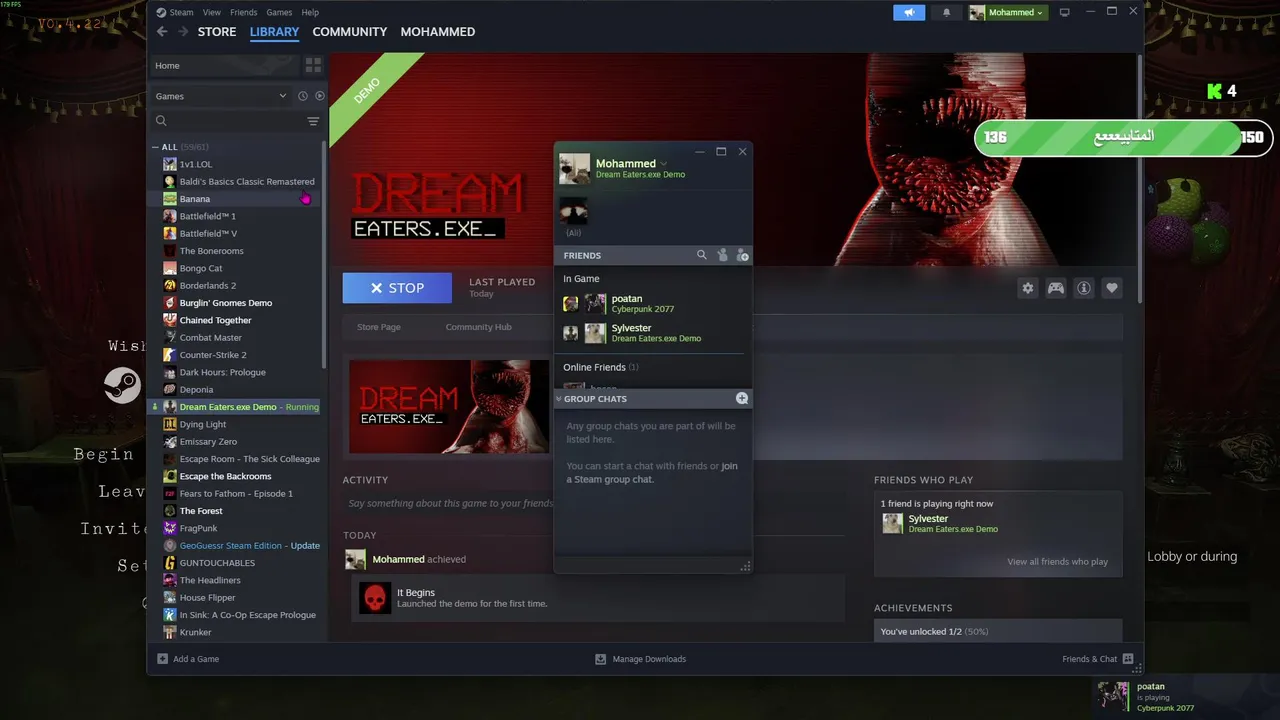
Task: Select Sylvester in friends list
Action: click(652, 333)
